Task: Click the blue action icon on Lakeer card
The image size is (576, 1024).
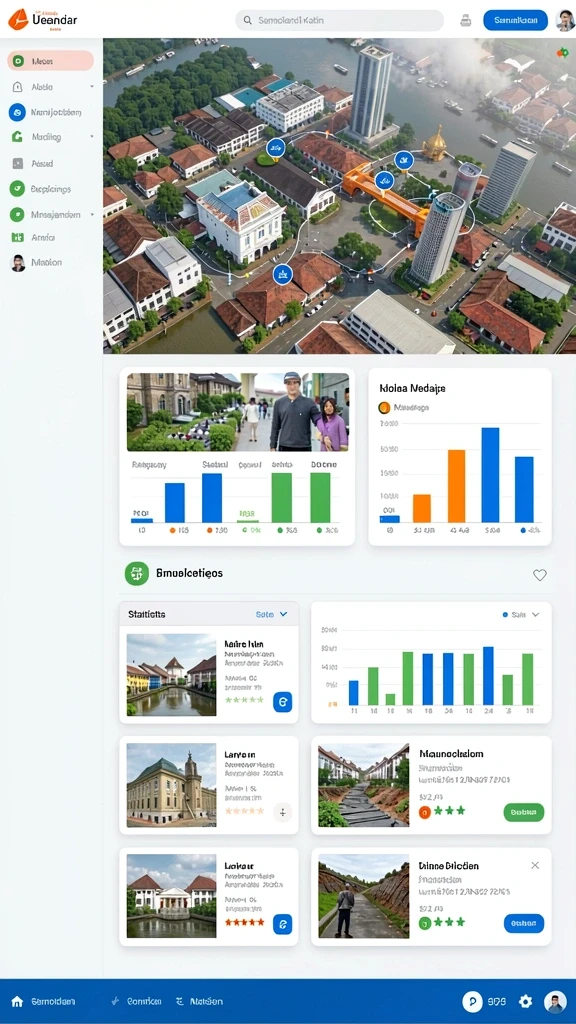Action: click(x=282, y=924)
